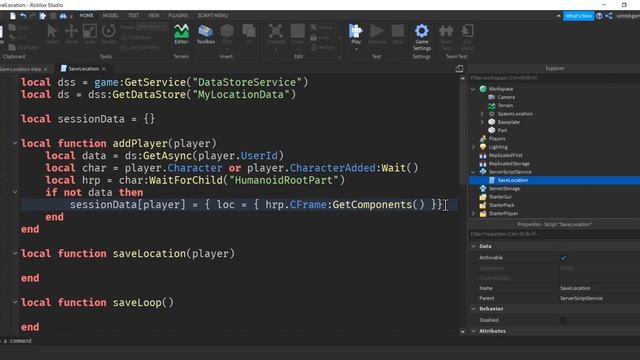Choose the Select tool in the ribbon
This screenshot has width=640, height=360.
pos(53,34)
